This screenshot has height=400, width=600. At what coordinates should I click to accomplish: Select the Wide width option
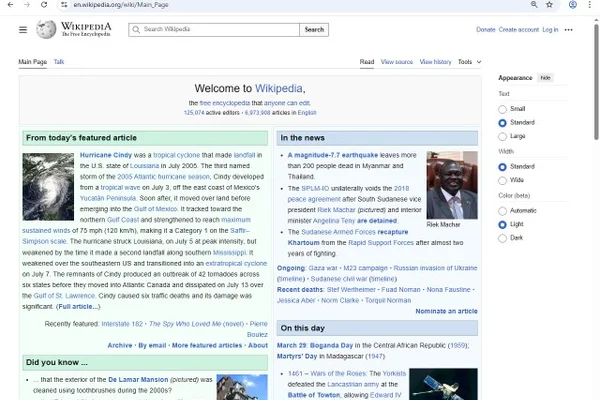click(x=502, y=180)
